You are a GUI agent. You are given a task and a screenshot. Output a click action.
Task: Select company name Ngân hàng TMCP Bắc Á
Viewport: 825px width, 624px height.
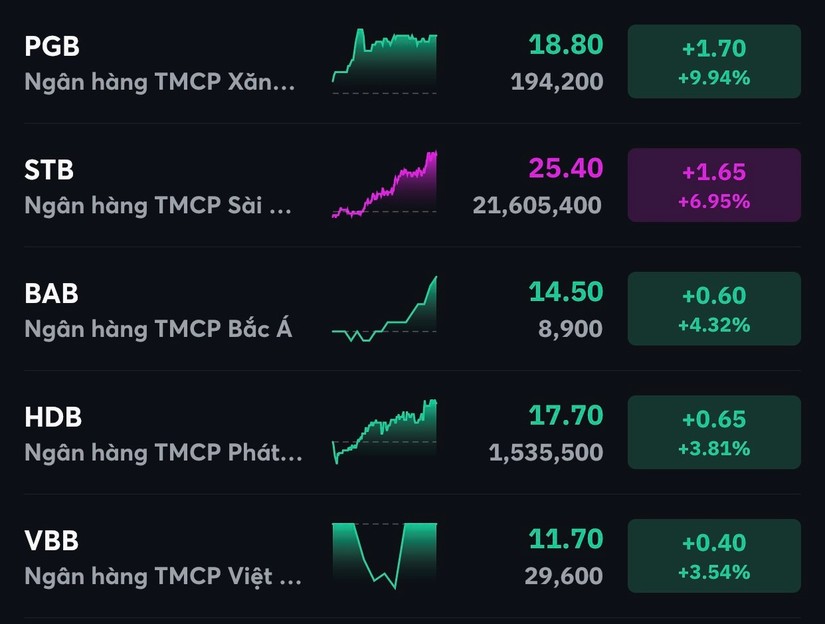[x=158, y=328]
